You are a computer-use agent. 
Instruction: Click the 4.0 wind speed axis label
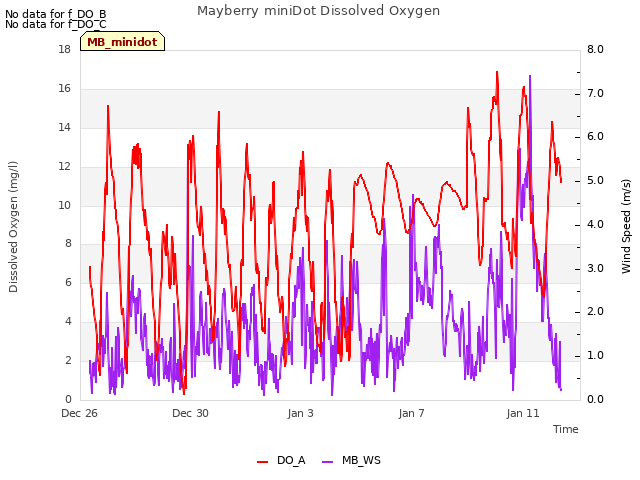(x=596, y=224)
